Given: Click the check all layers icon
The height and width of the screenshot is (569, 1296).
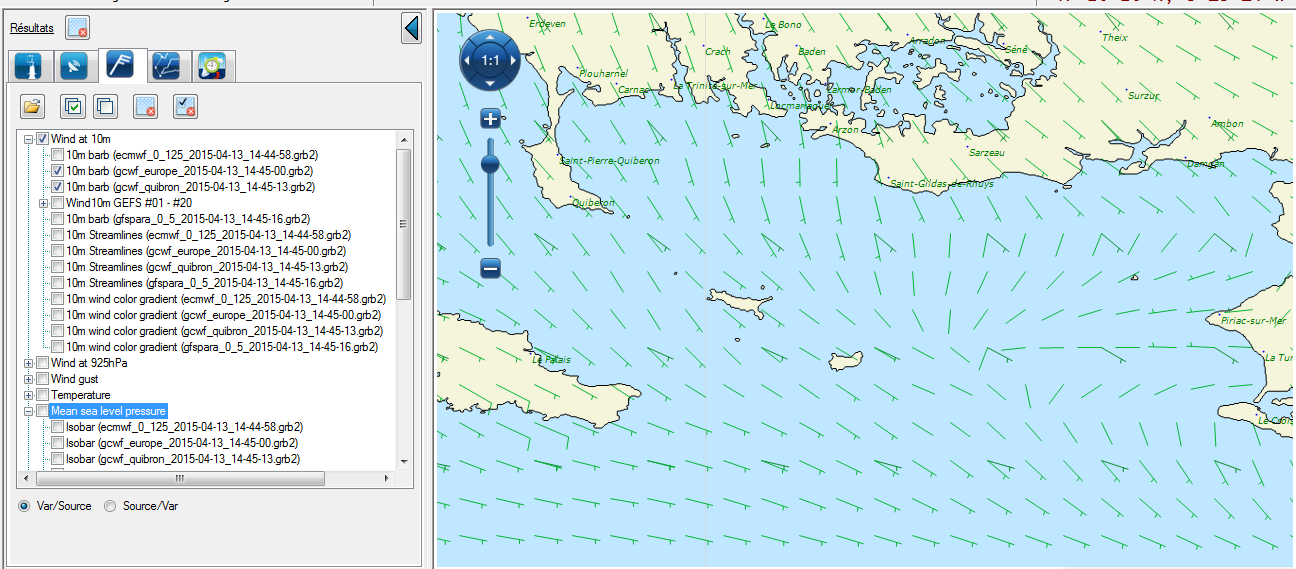Looking at the screenshot, I should point(72,106).
